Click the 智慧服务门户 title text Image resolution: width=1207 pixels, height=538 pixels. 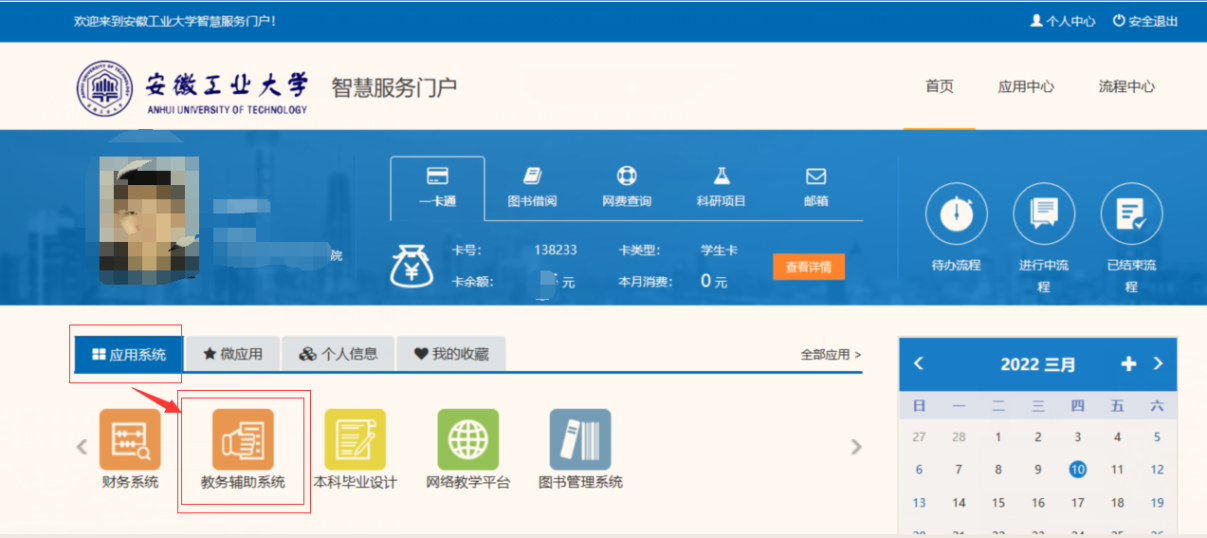point(394,87)
